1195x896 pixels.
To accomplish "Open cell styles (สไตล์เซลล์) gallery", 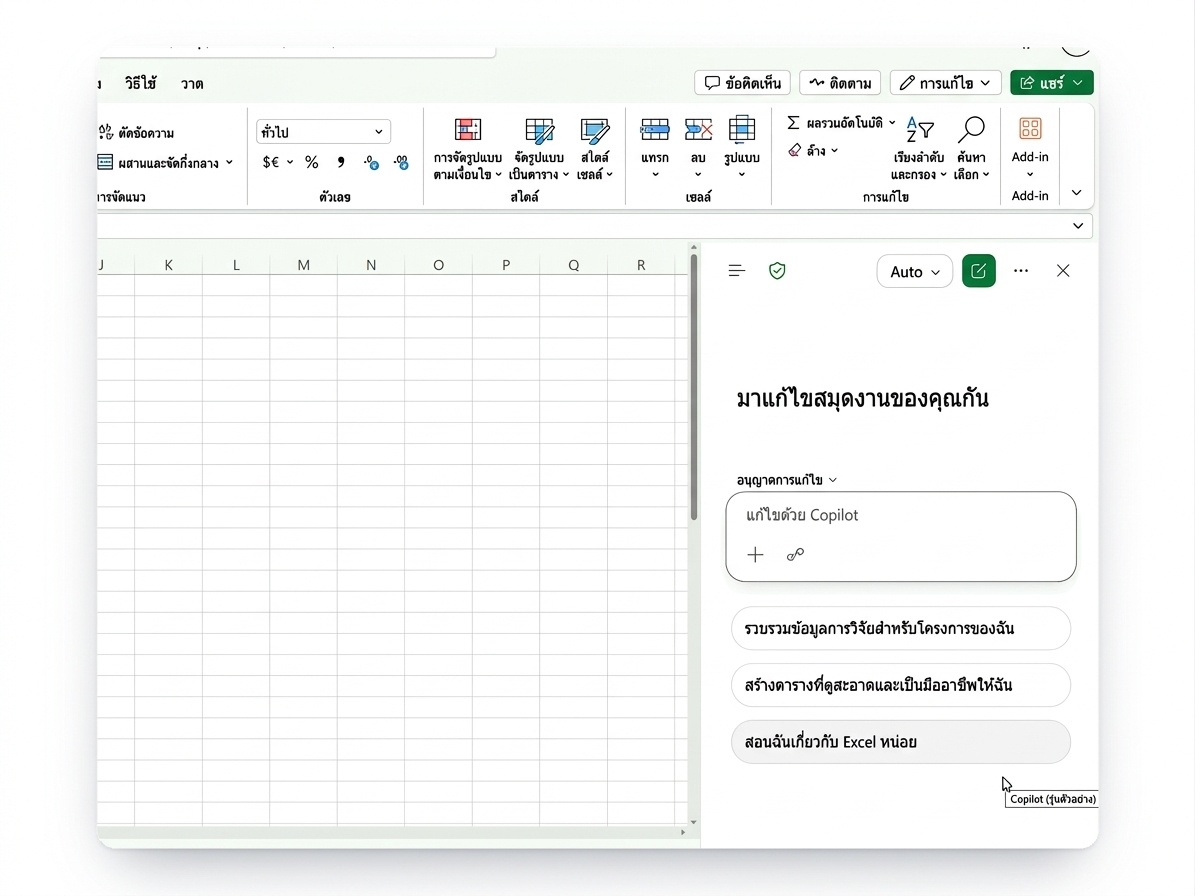I will pyautogui.click(x=594, y=149).
